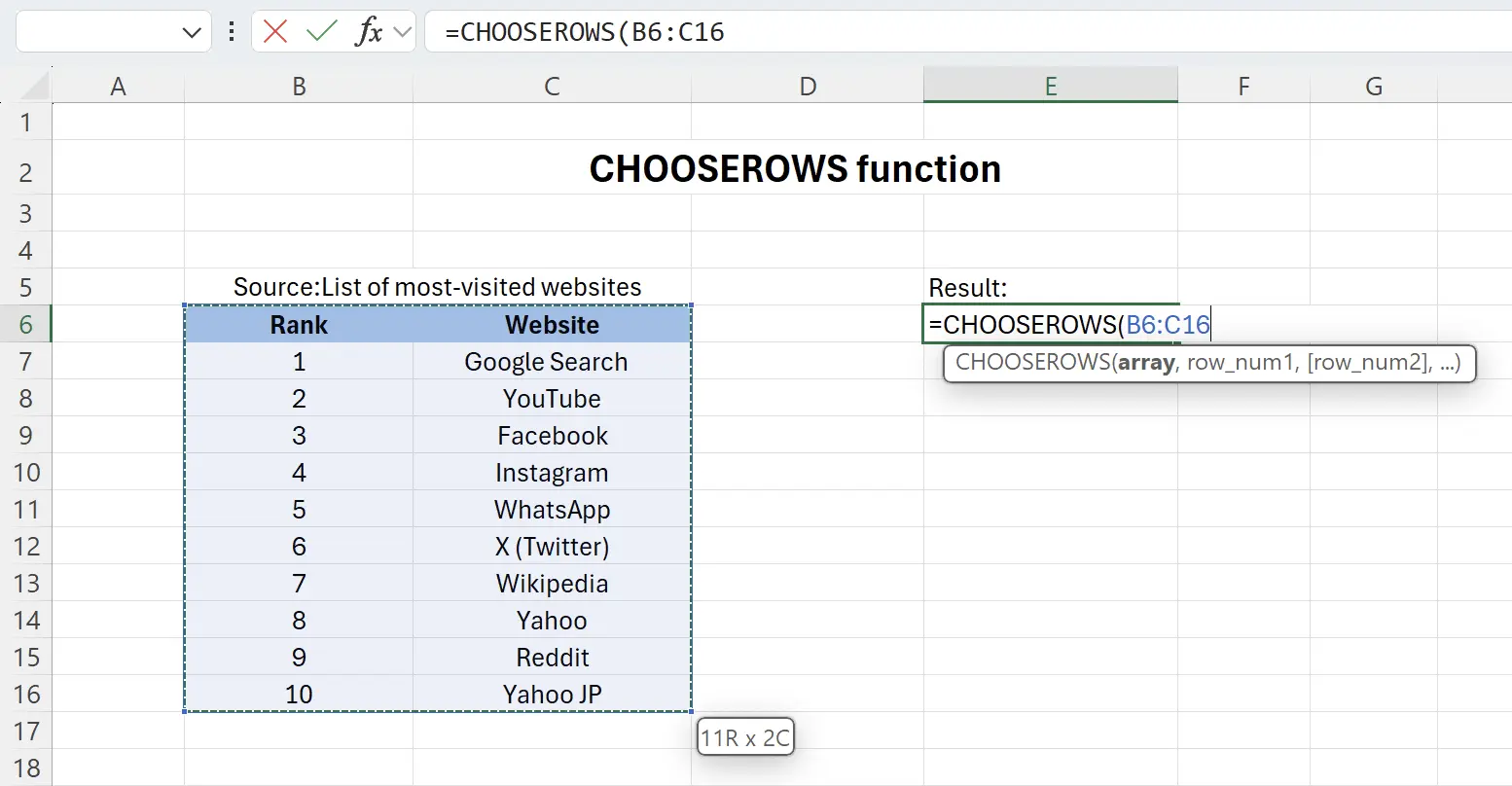This screenshot has width=1512, height=786.
Task: Select the cell containing Yahoo JP
Action: coord(552,694)
